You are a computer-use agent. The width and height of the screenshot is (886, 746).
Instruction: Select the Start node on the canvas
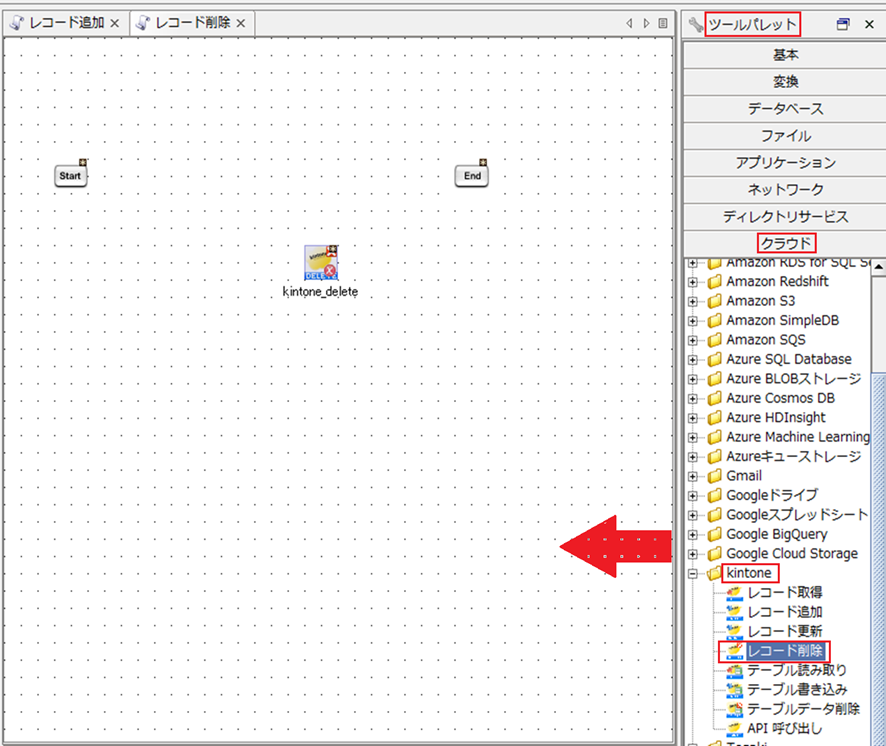tap(71, 176)
